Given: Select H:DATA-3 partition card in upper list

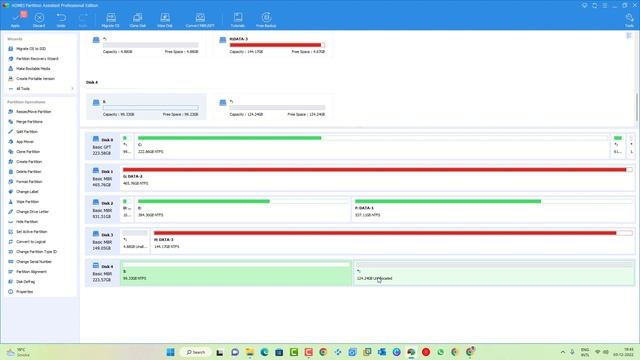Looking at the screenshot, I should pos(273,45).
